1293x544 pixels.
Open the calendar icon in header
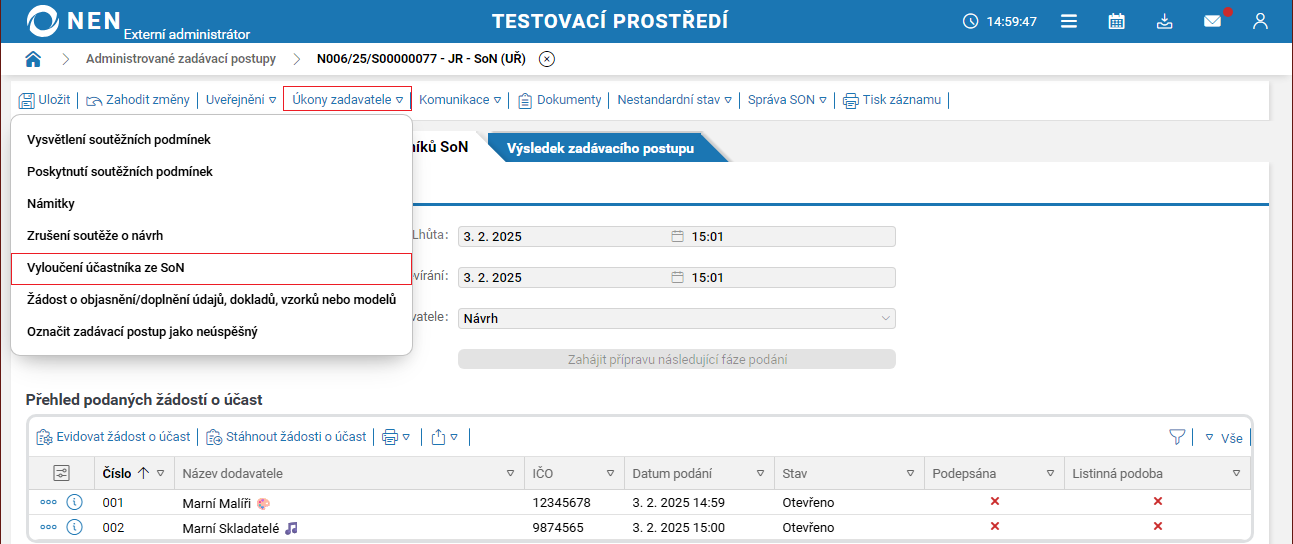coord(1117,21)
